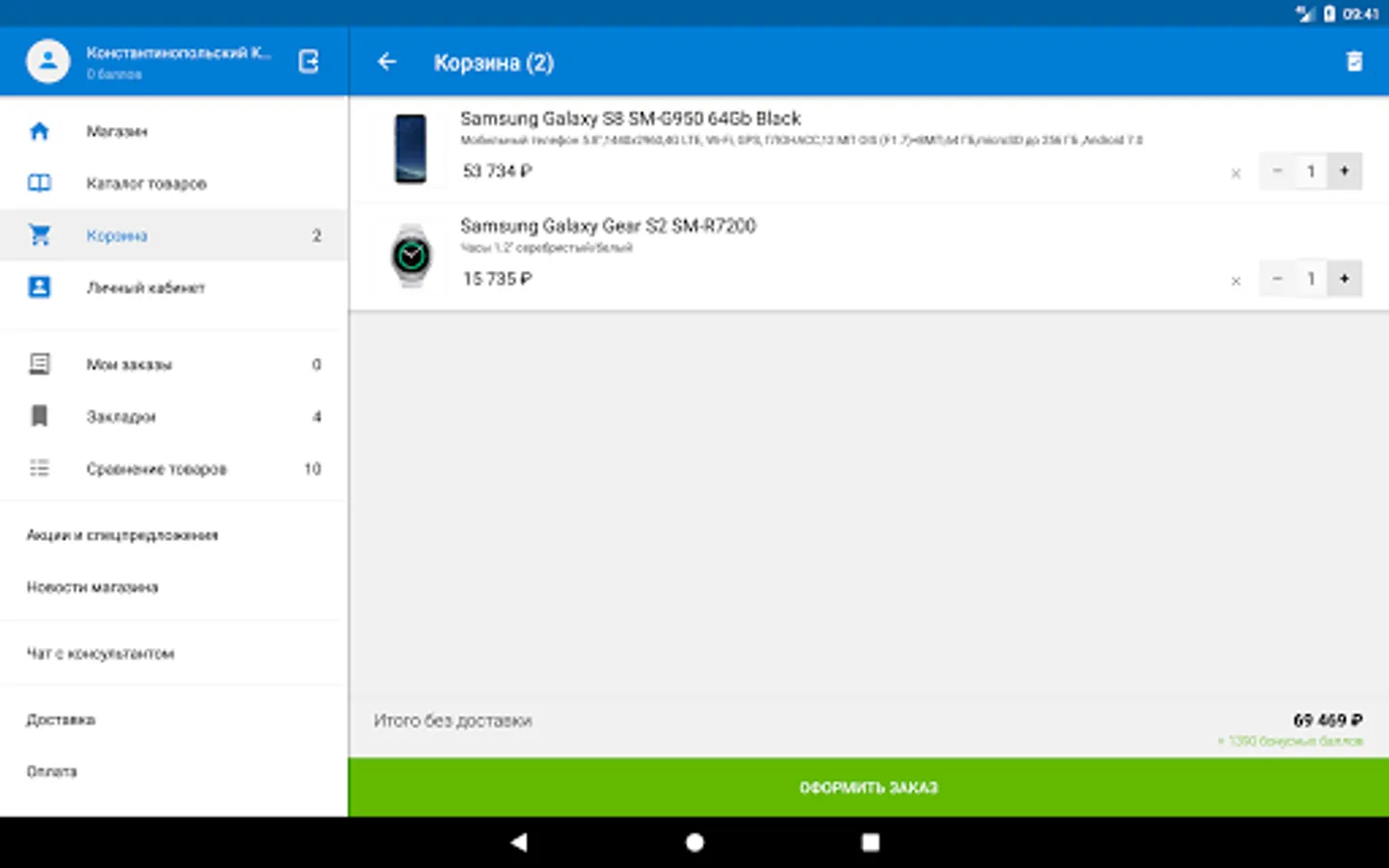
Task: Tap the Android recent apps button
Action: coord(870,842)
